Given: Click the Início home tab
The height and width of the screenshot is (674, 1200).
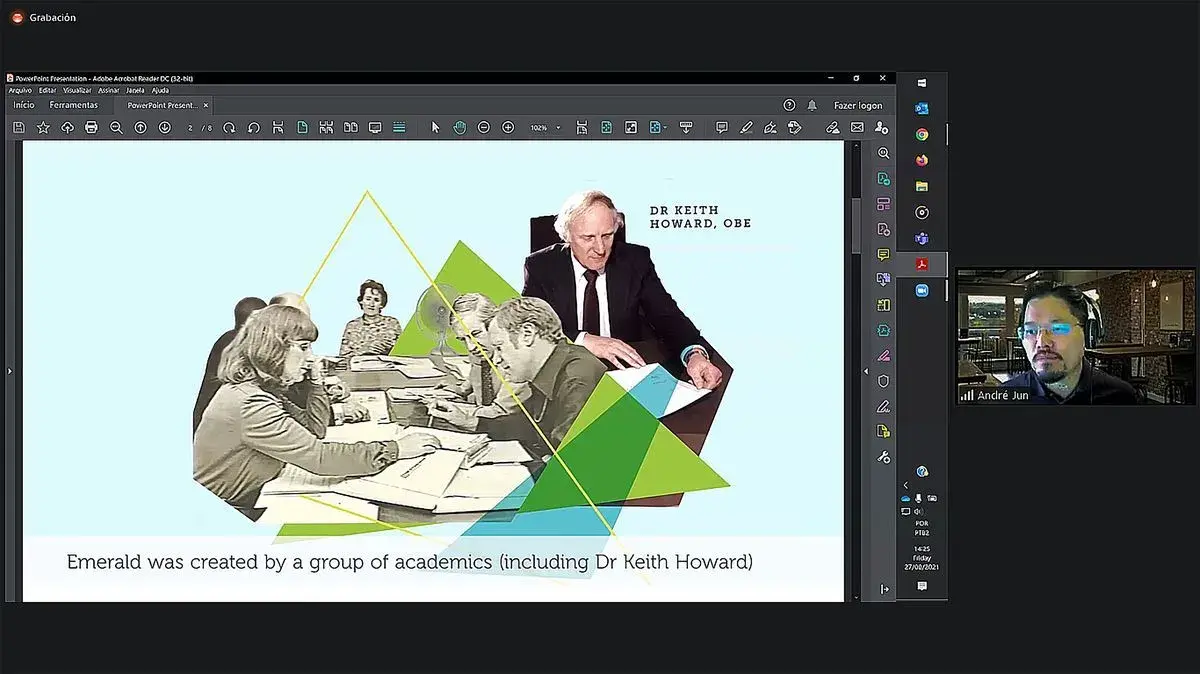Looking at the screenshot, I should click(24, 105).
